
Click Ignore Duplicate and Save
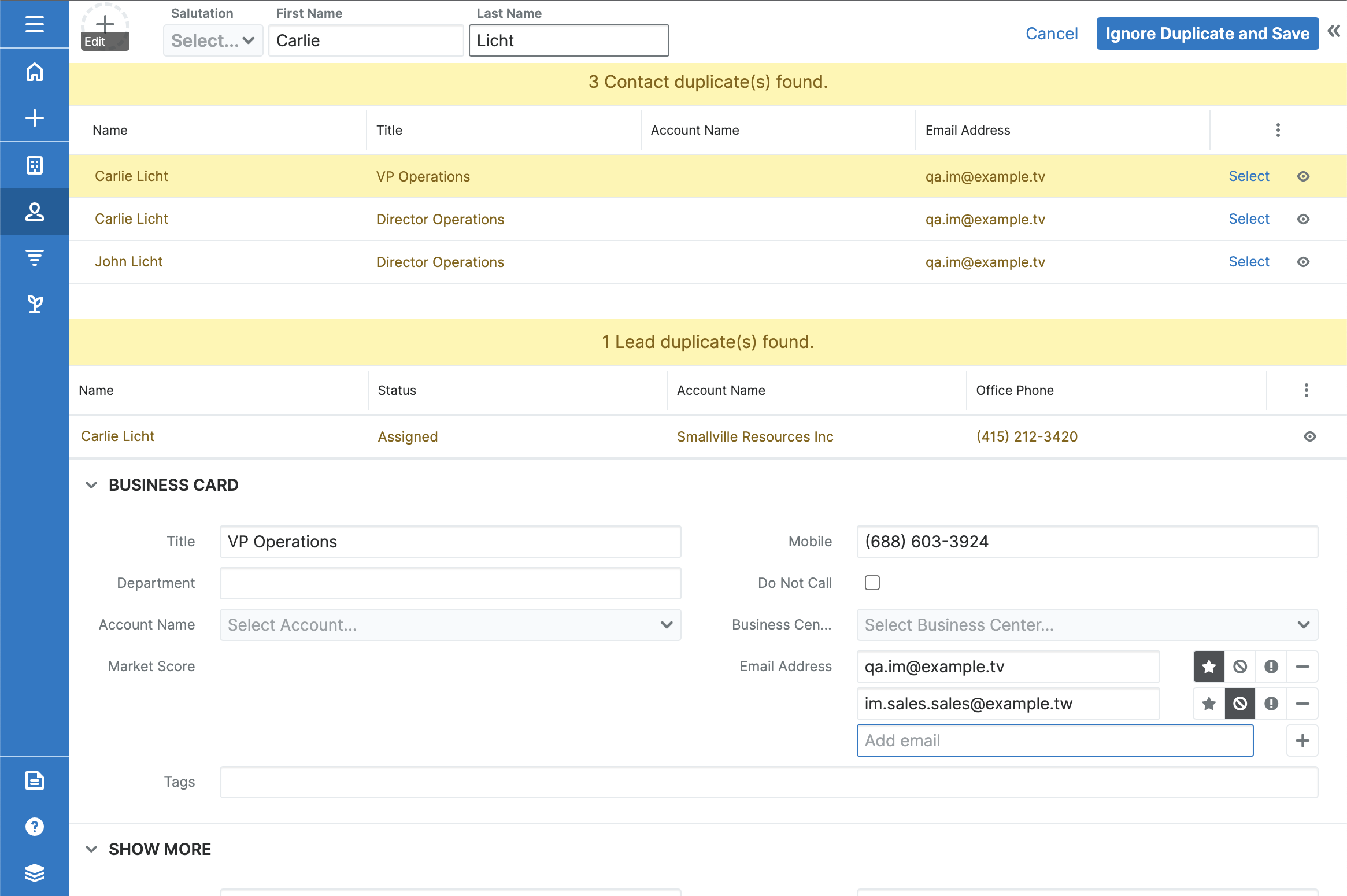(1207, 33)
